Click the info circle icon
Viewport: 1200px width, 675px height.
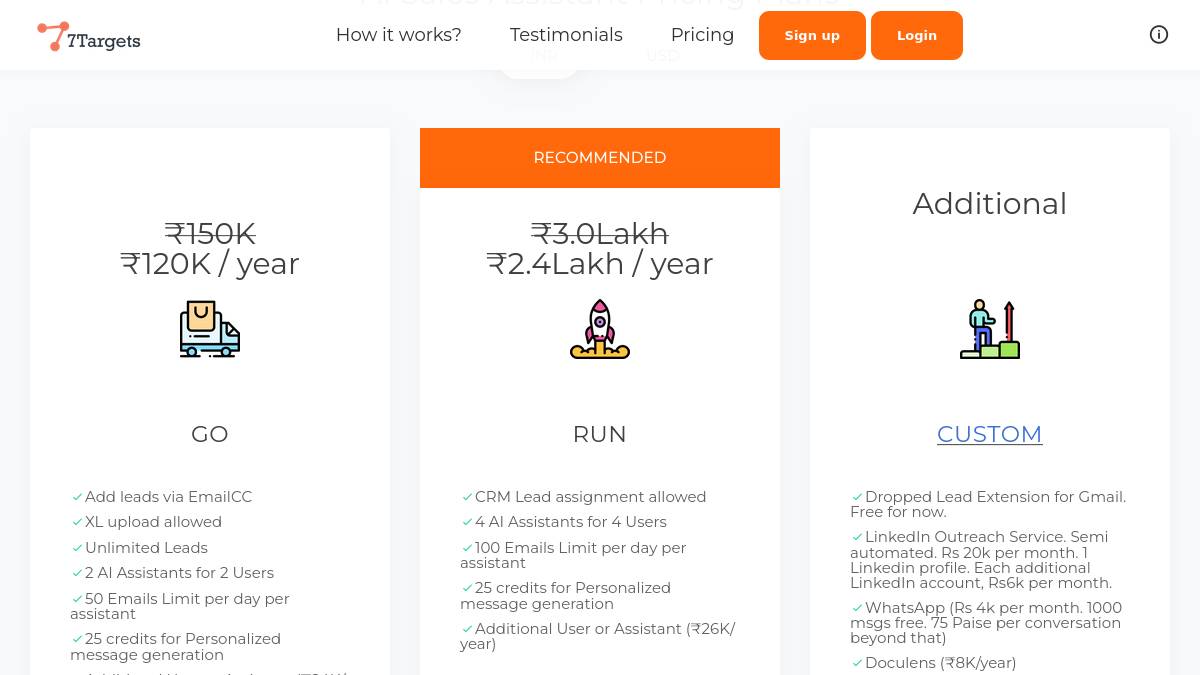click(x=1159, y=35)
